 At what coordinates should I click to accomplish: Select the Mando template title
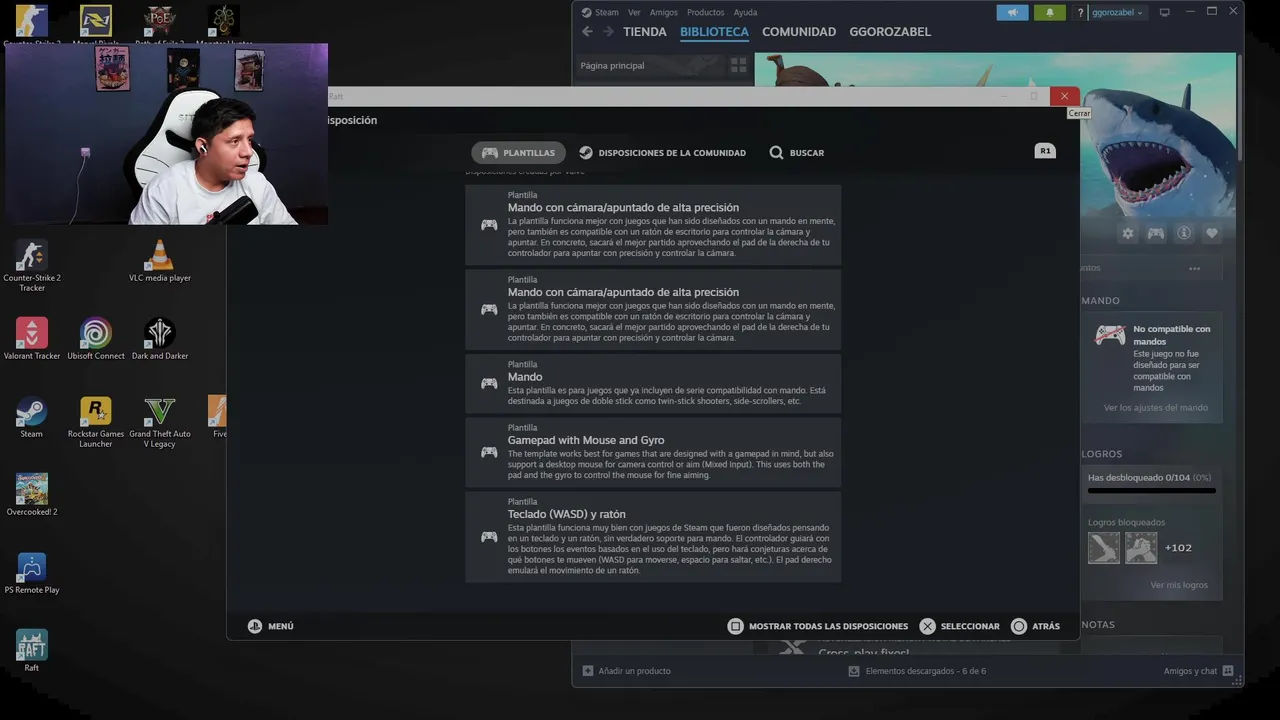[525, 377]
